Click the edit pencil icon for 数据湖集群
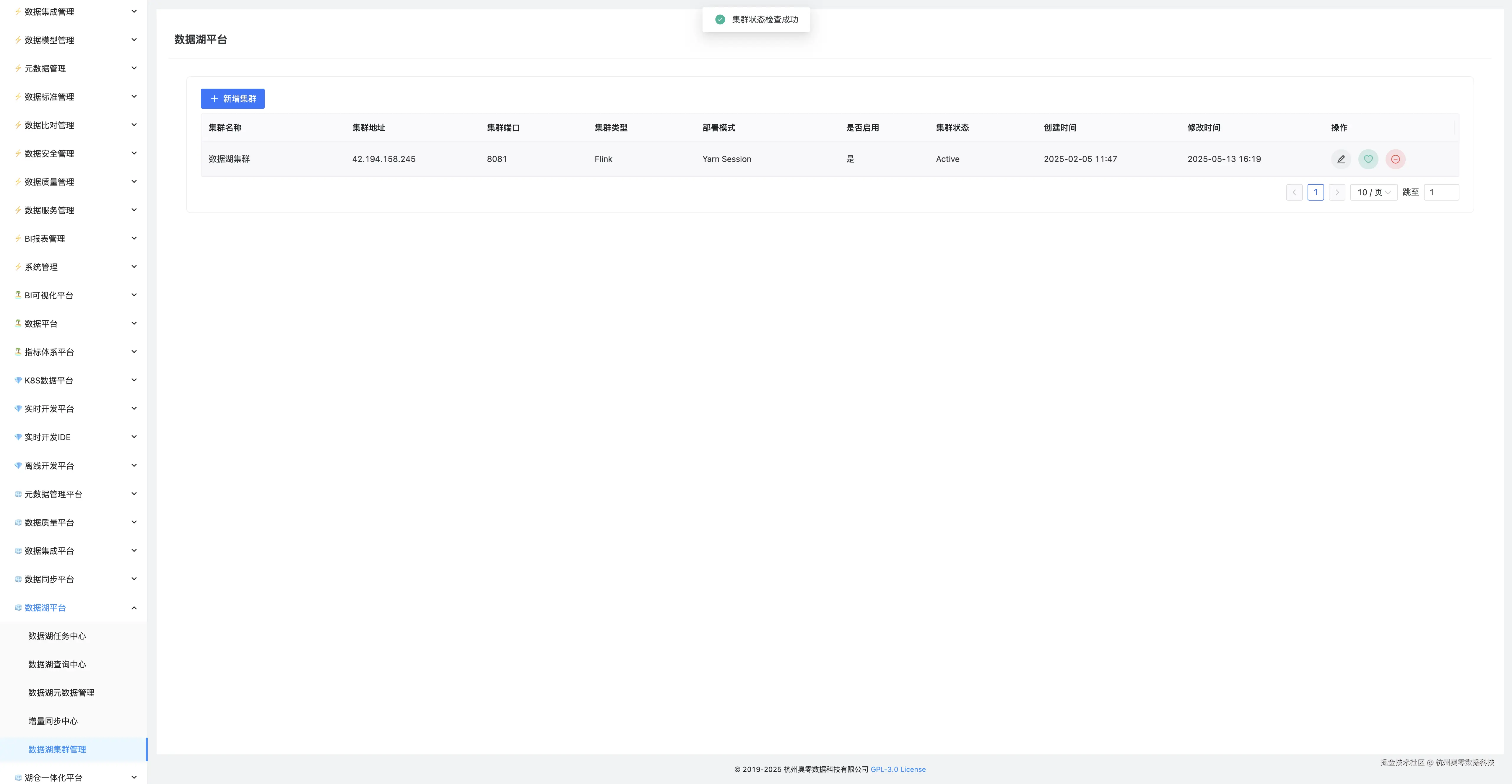 tap(1341, 159)
